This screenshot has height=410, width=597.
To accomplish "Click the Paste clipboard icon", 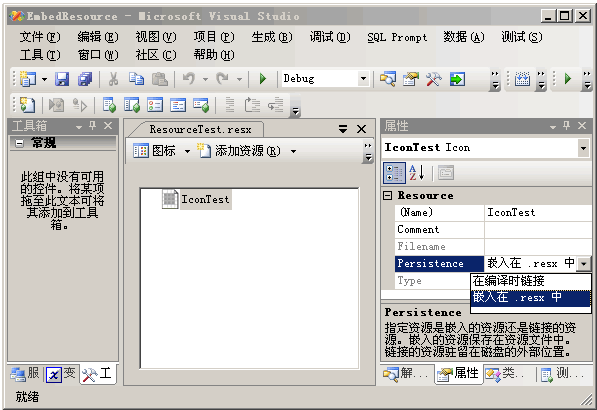I will (x=160, y=79).
